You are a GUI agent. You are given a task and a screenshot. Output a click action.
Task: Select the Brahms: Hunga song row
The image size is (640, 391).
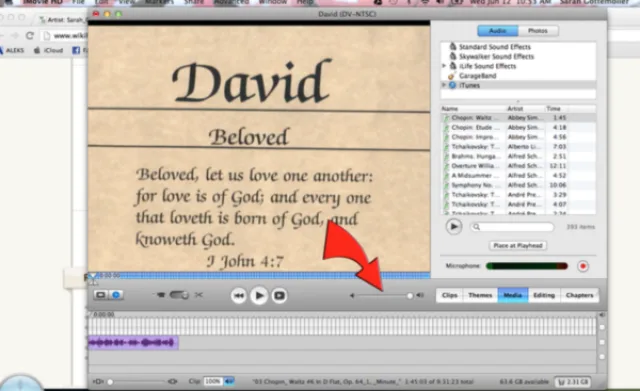518,156
